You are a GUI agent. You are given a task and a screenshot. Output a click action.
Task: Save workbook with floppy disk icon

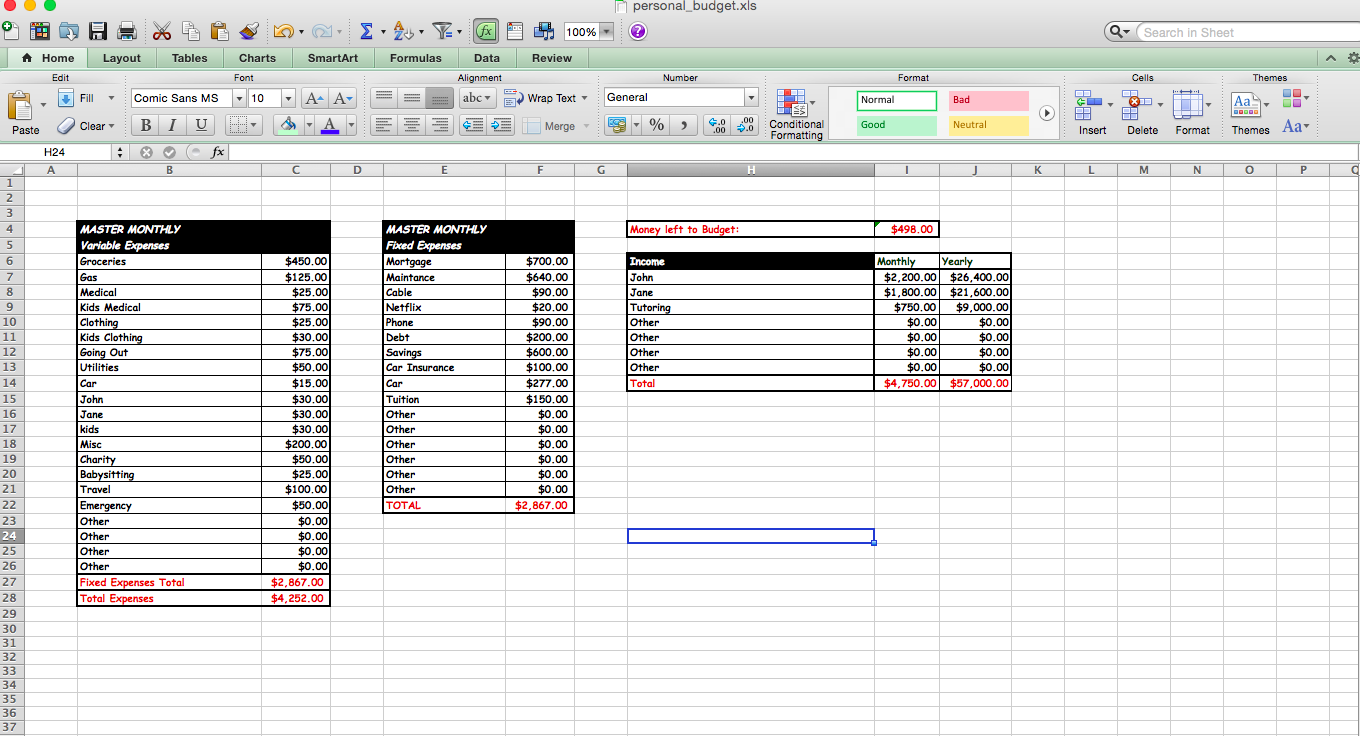[x=98, y=31]
